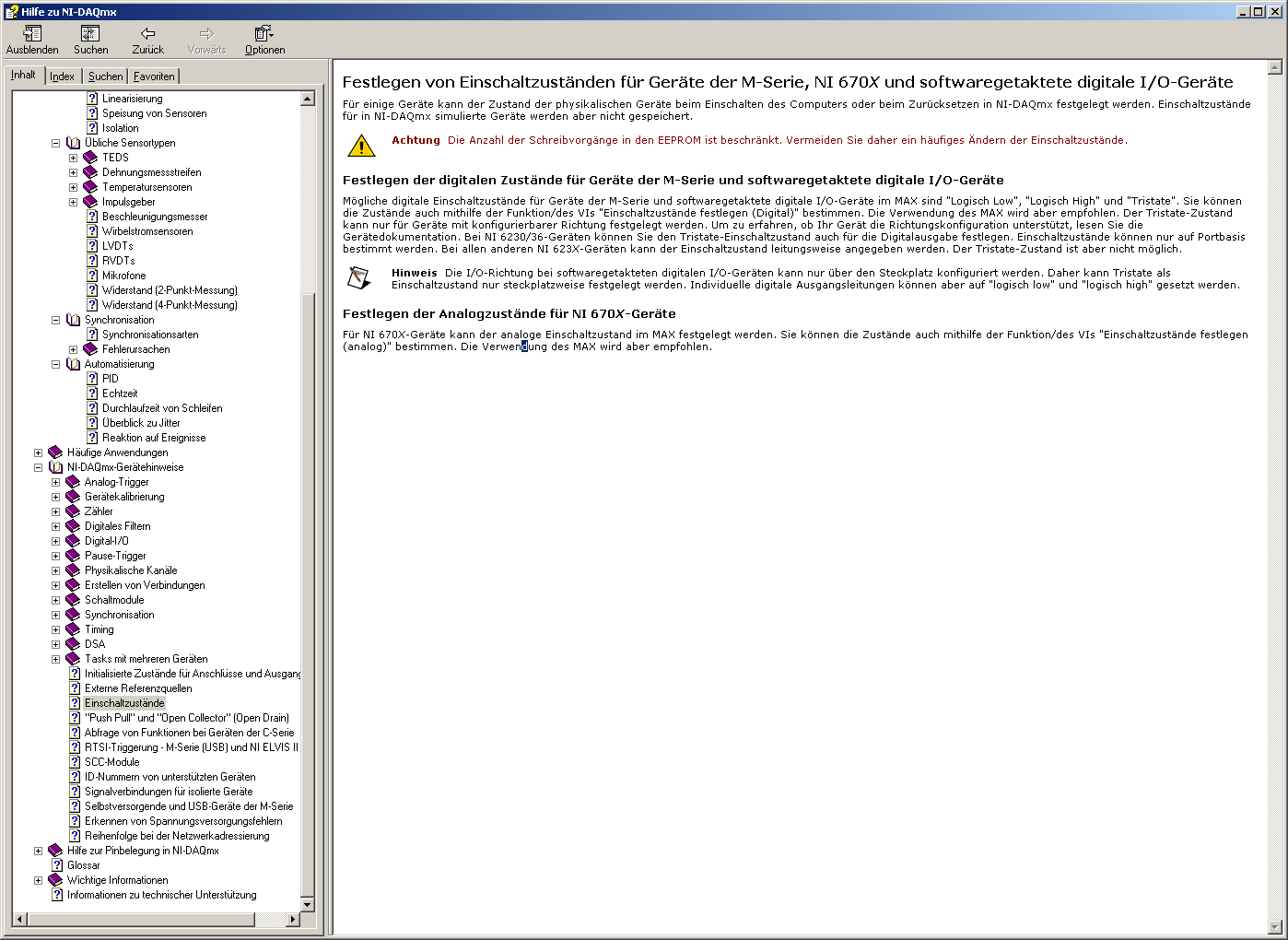Image resolution: width=1288 pixels, height=940 pixels.
Task: Click the note icon beside Hinweis
Action: [359, 277]
